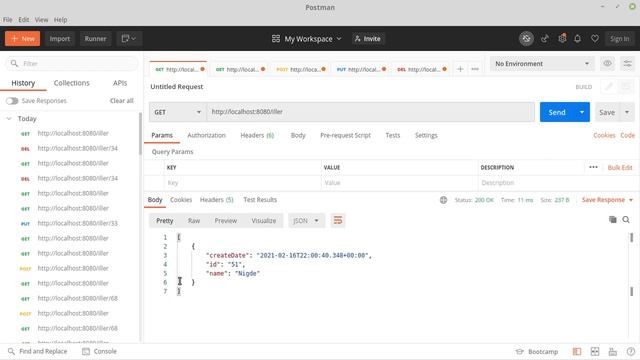Switch response view to Raw

pos(194,221)
